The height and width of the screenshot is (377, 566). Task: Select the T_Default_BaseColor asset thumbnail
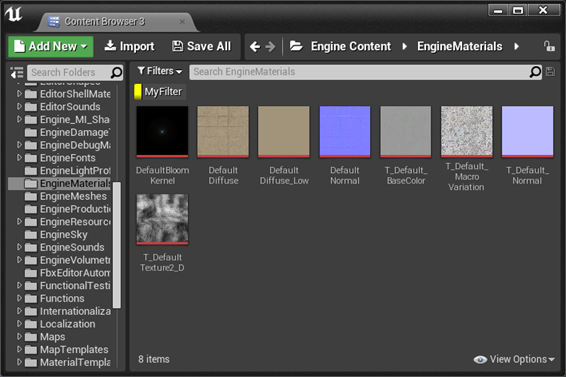(x=406, y=132)
